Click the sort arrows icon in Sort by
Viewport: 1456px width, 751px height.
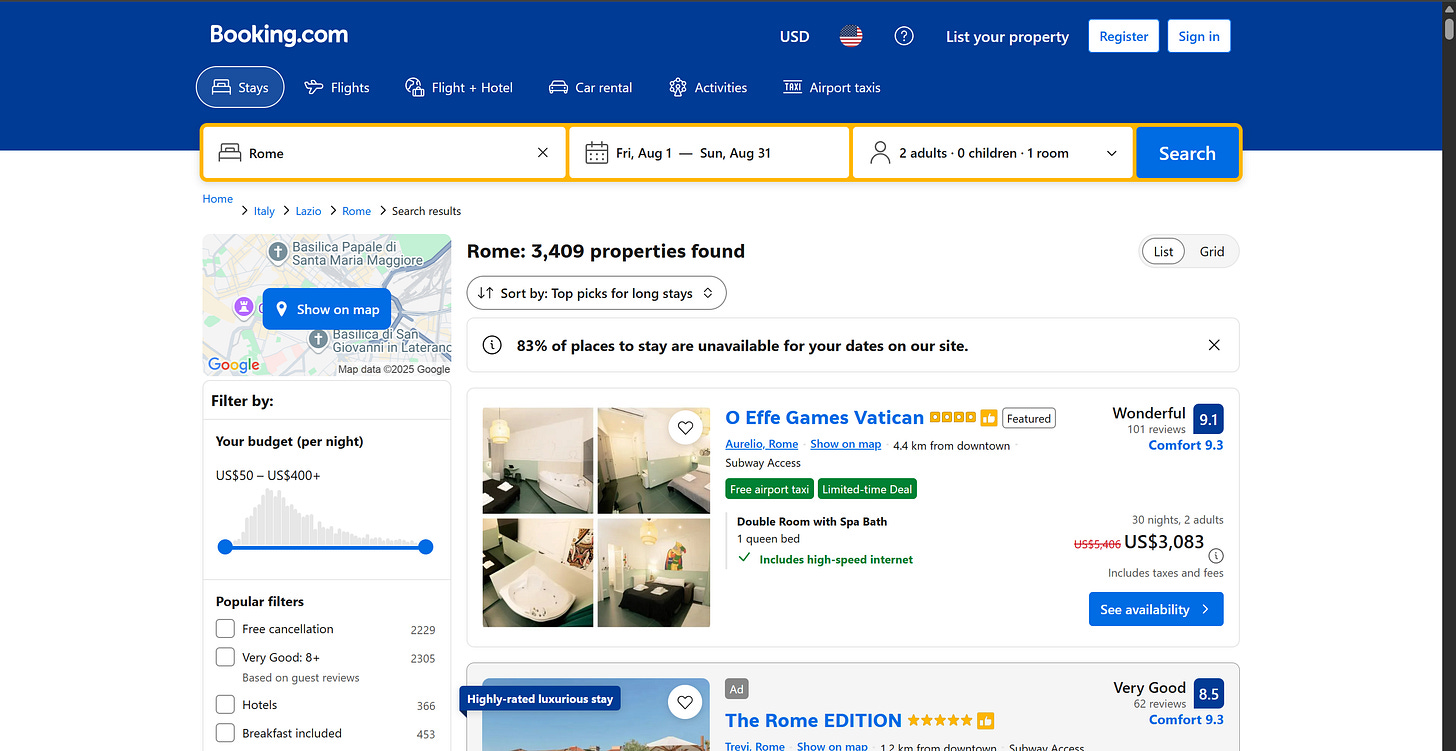click(x=485, y=293)
